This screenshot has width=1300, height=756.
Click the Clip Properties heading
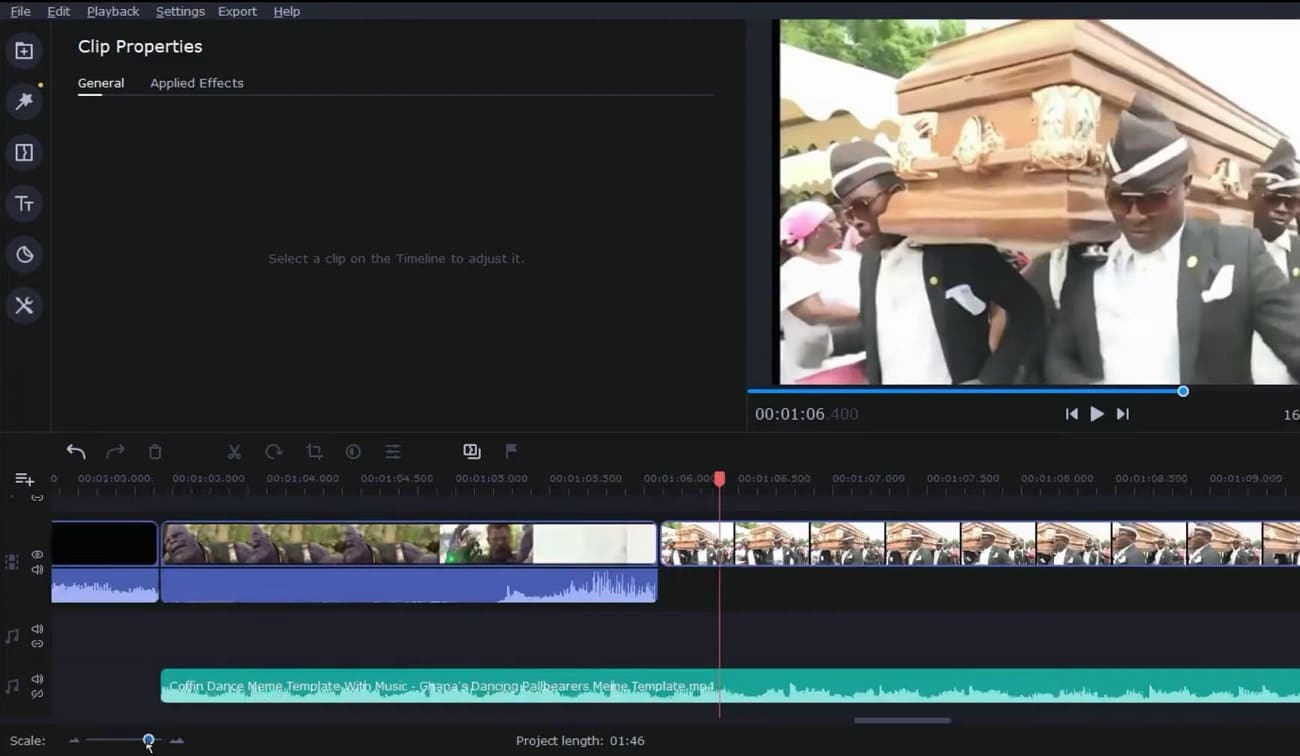click(140, 47)
